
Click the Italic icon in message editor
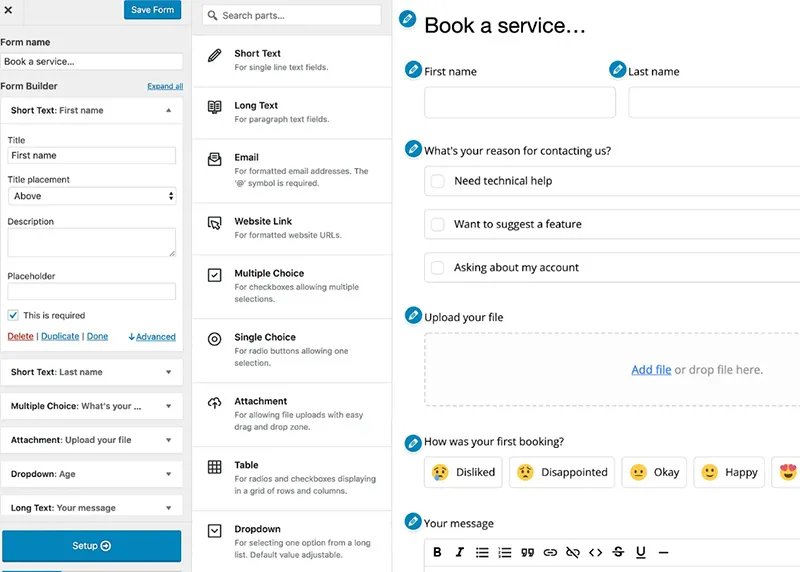point(460,552)
